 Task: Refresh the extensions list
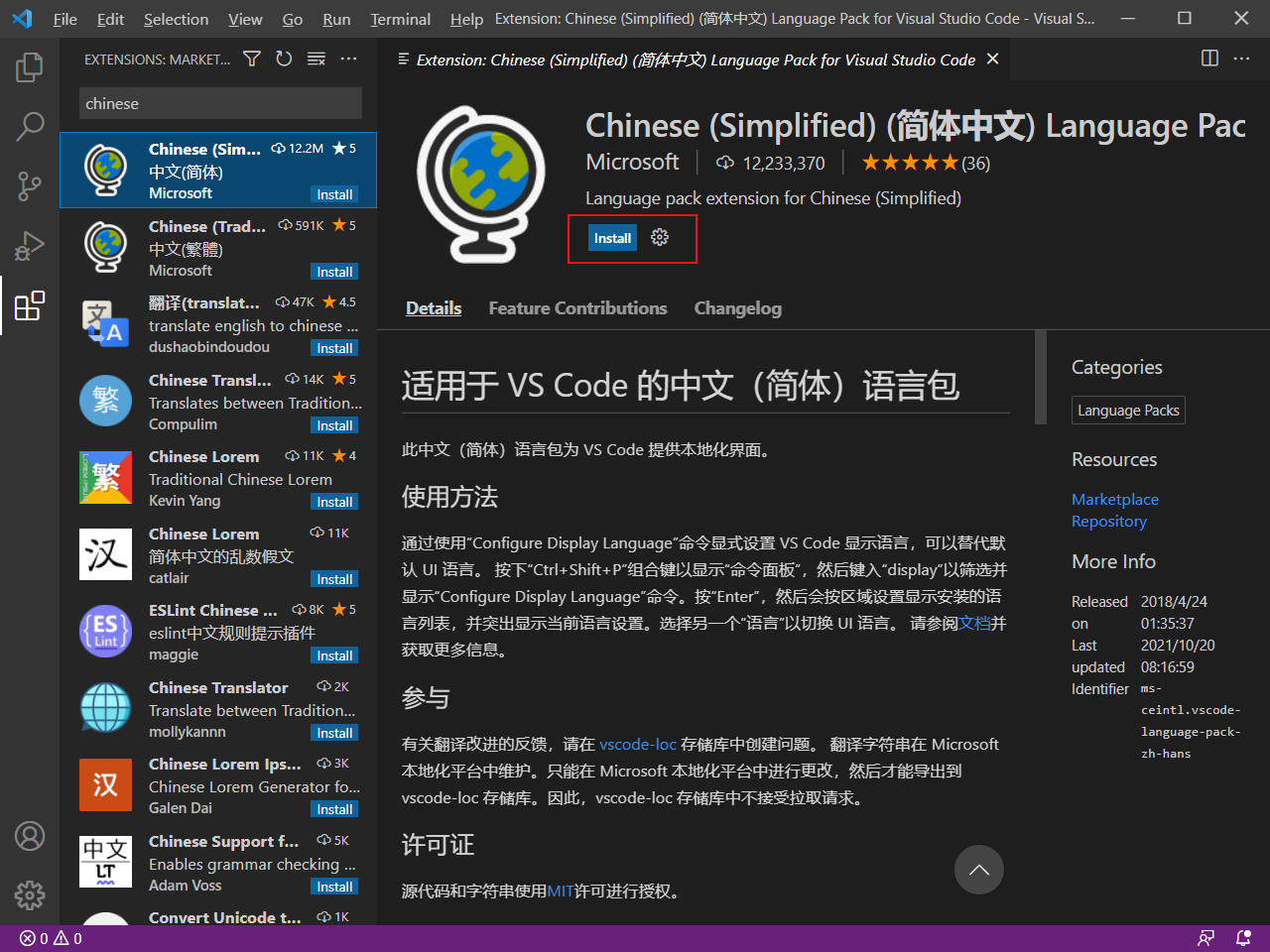[284, 59]
